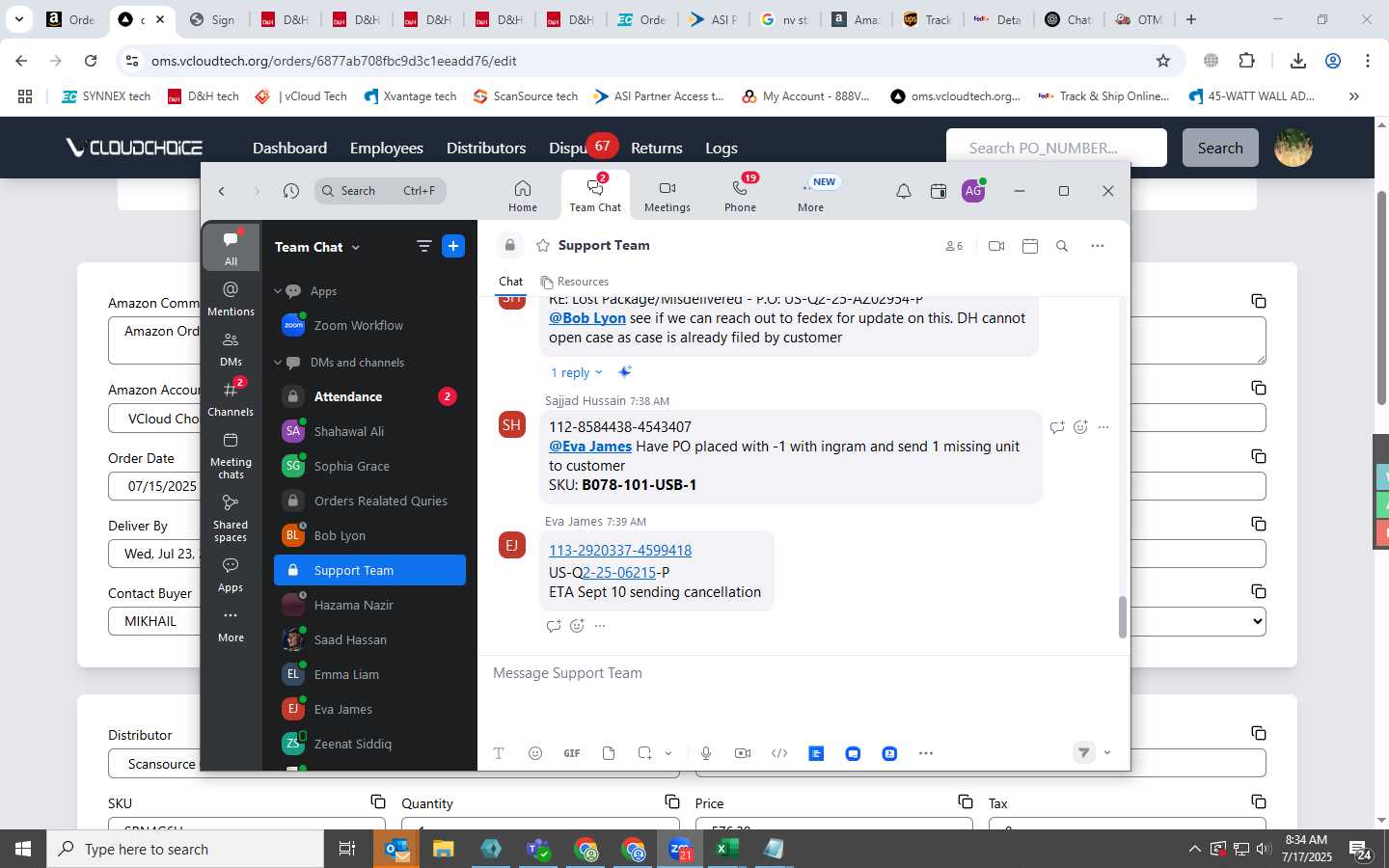Insert a code snippet
Viewport: 1389px width, 868px height.
pos(779,753)
